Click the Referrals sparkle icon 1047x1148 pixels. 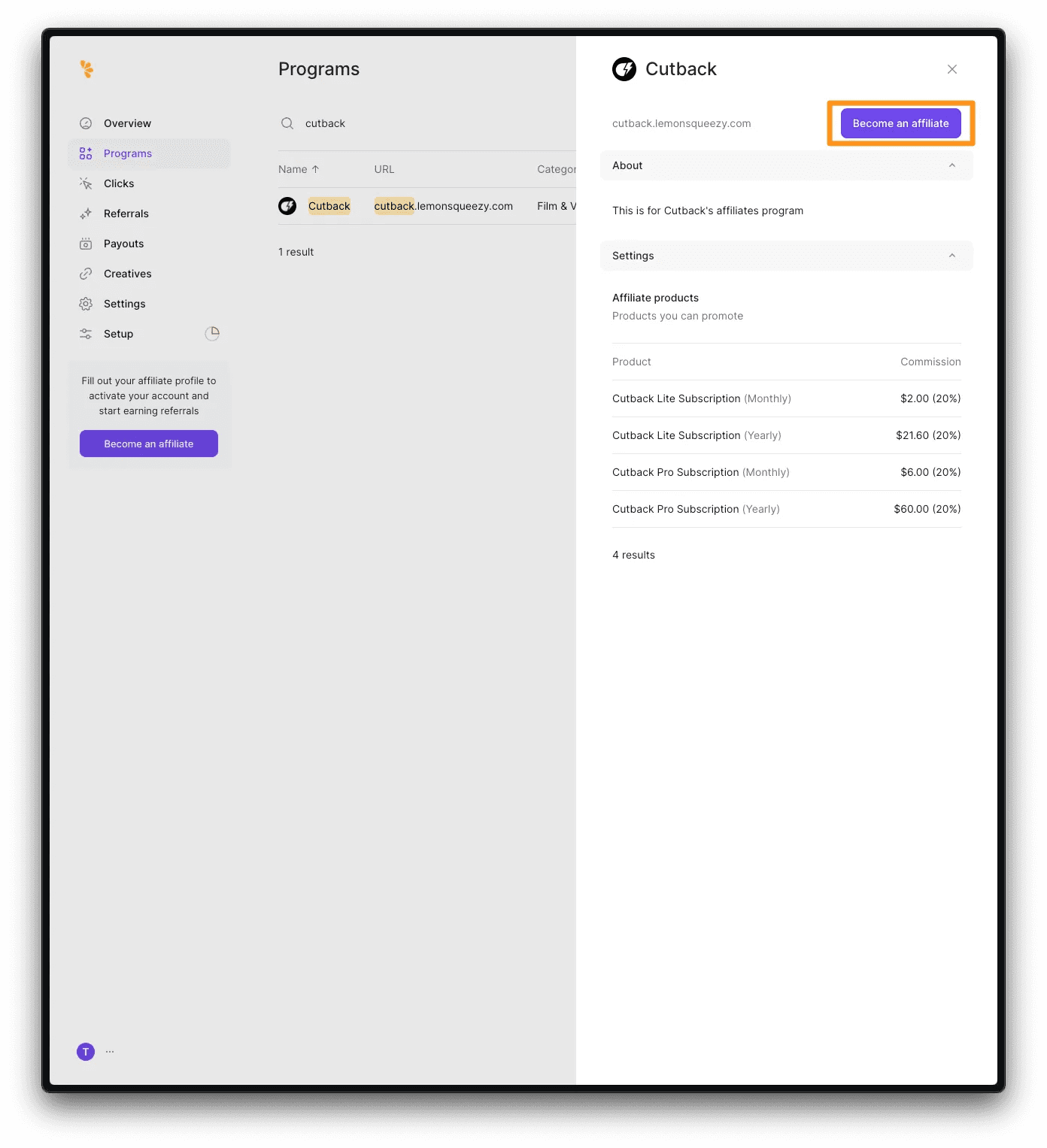coord(86,214)
